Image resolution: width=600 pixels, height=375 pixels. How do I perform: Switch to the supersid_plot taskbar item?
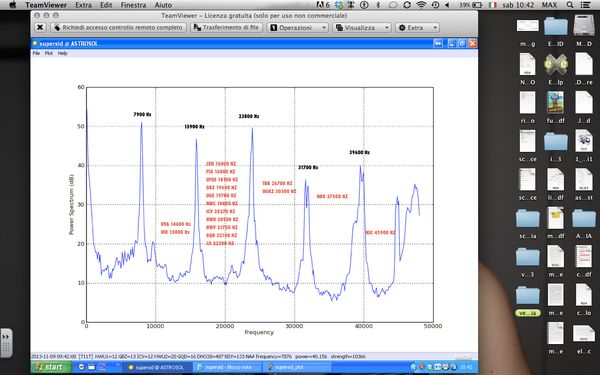(297, 367)
